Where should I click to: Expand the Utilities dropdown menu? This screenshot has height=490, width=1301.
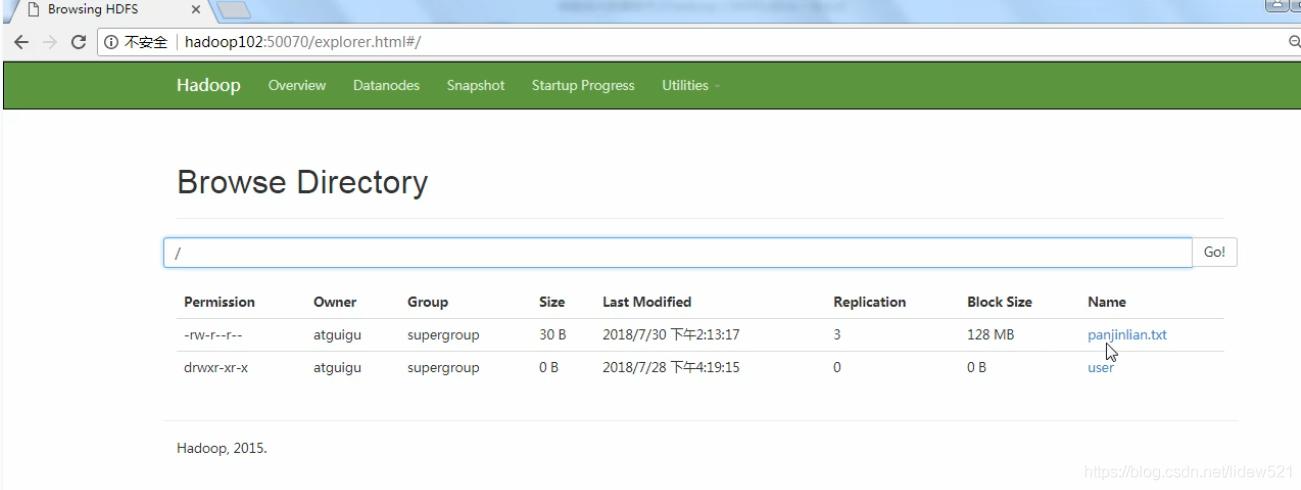[x=690, y=86]
